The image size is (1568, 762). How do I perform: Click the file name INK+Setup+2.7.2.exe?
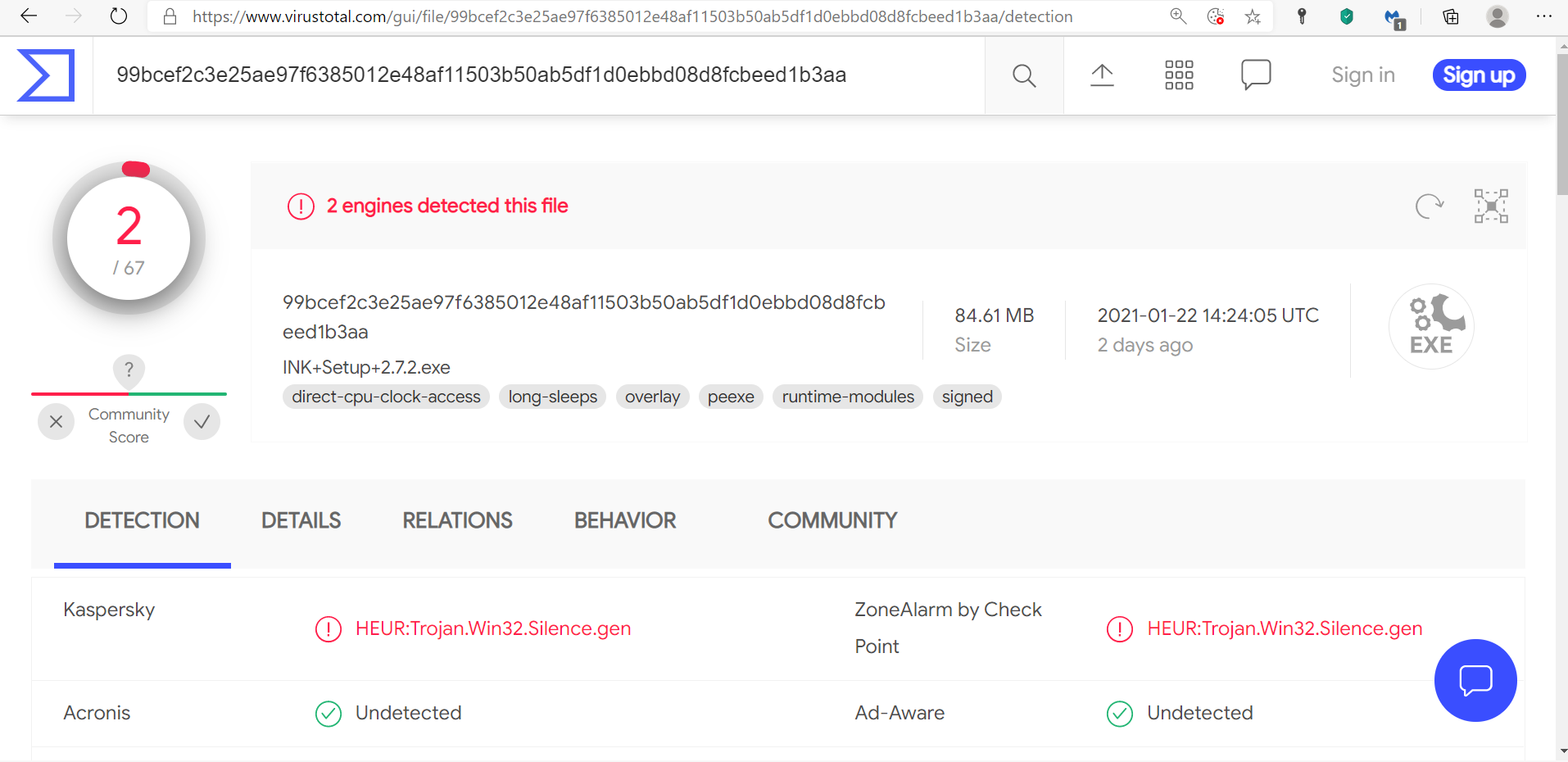[366, 367]
